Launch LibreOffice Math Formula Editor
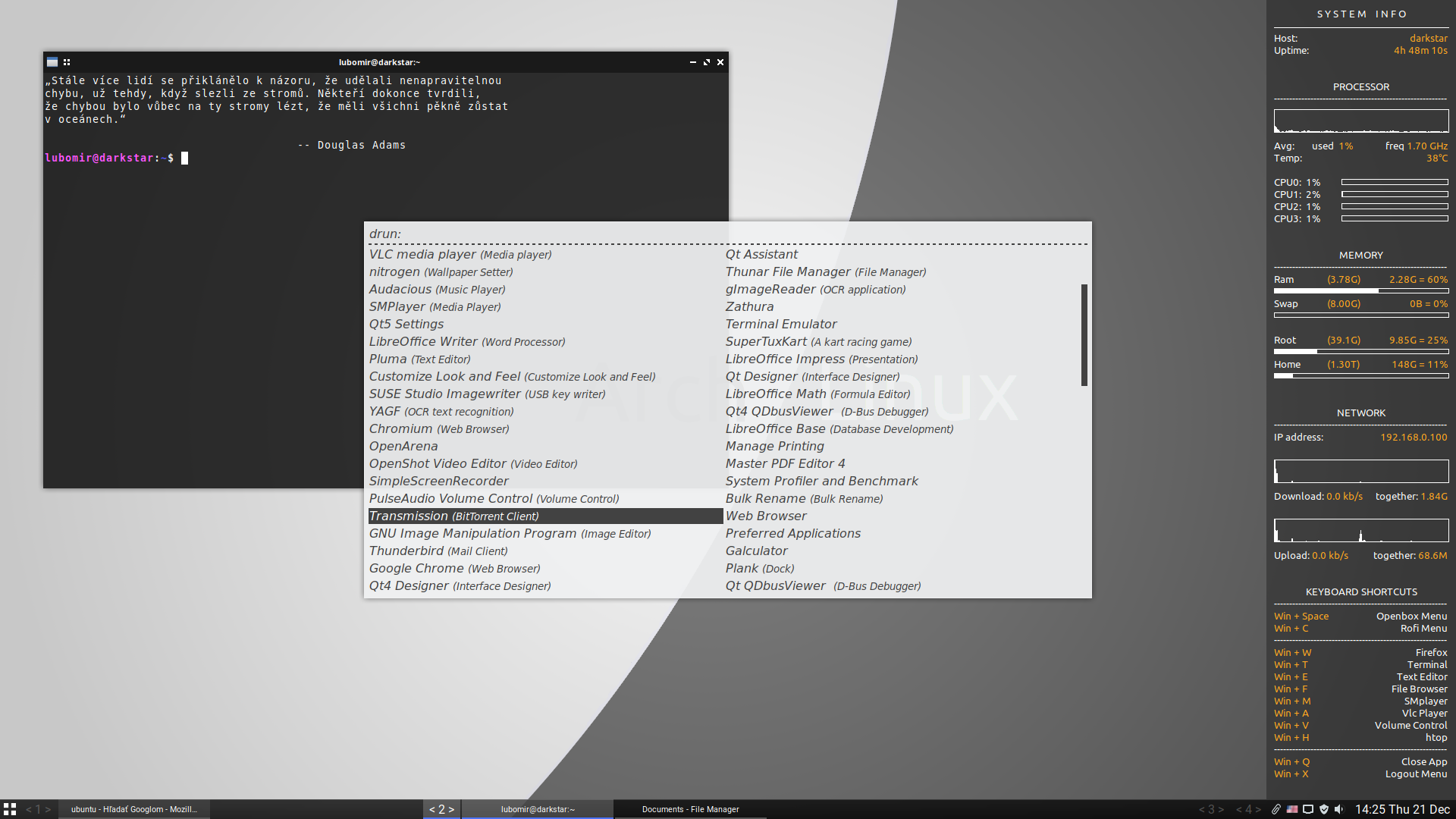 [x=902, y=394]
